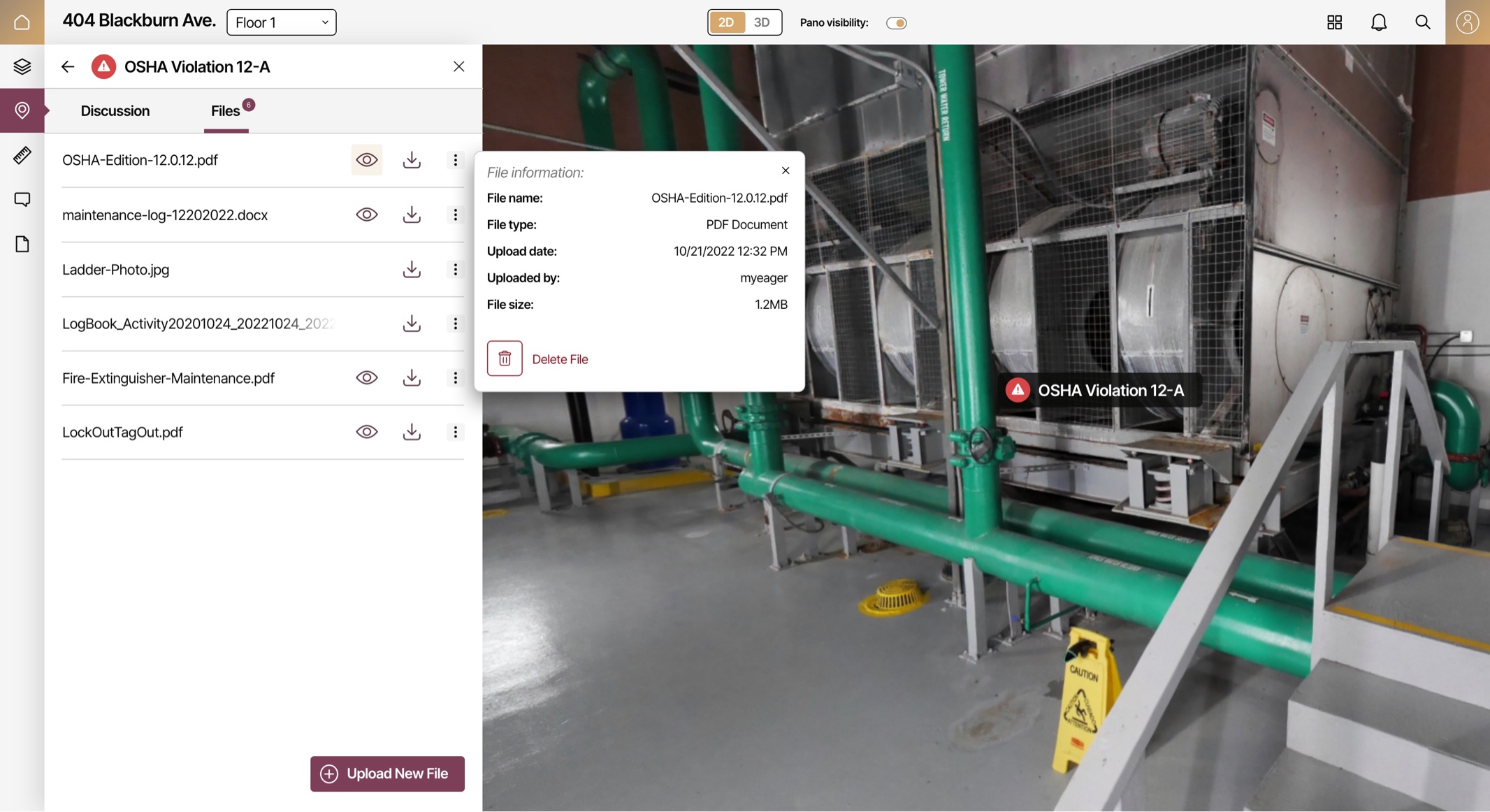Click the Delete File button
Viewport: 1490px width, 812px height.
(538, 358)
